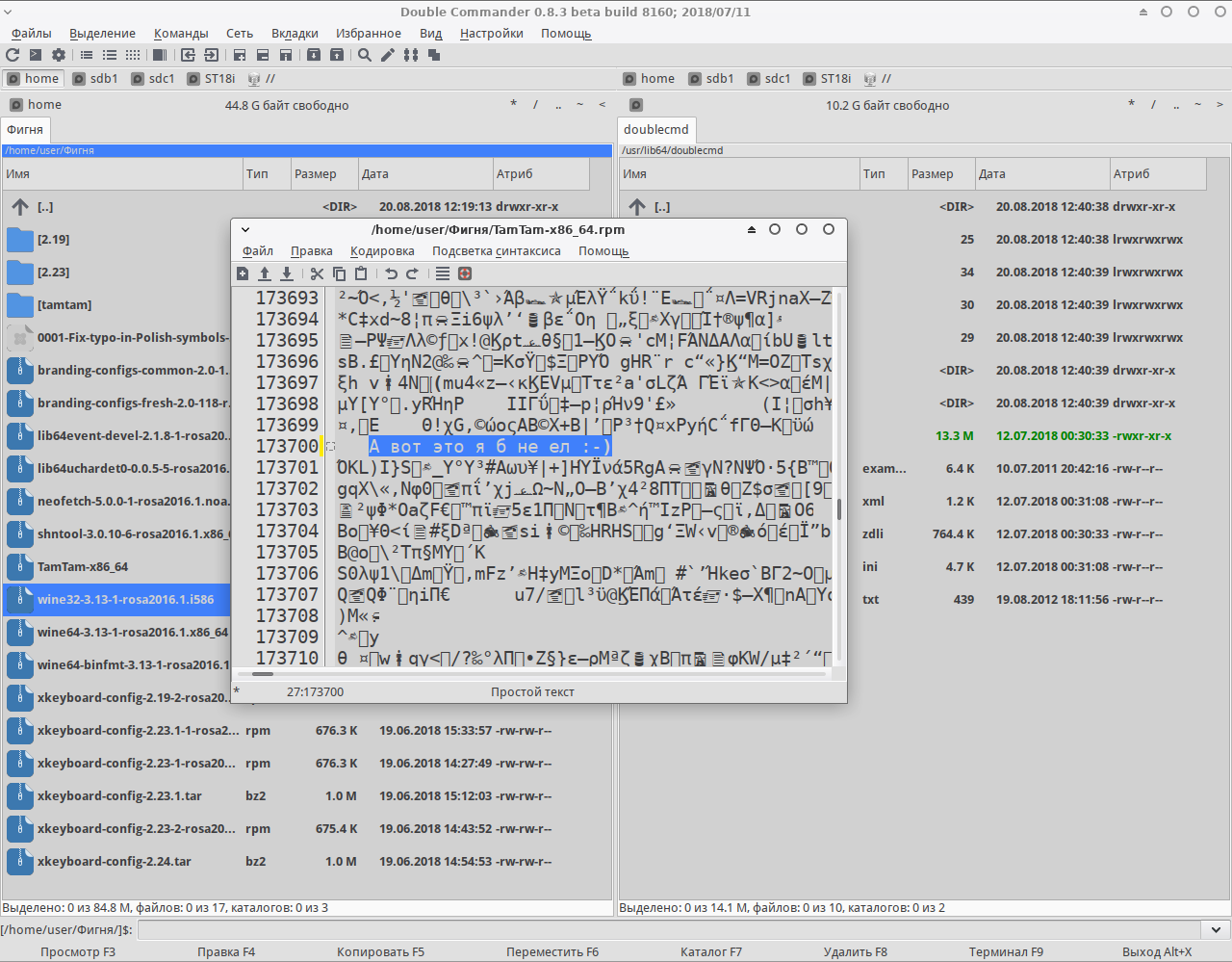Open settings with the gear toolbar icon

pyautogui.click(x=59, y=55)
